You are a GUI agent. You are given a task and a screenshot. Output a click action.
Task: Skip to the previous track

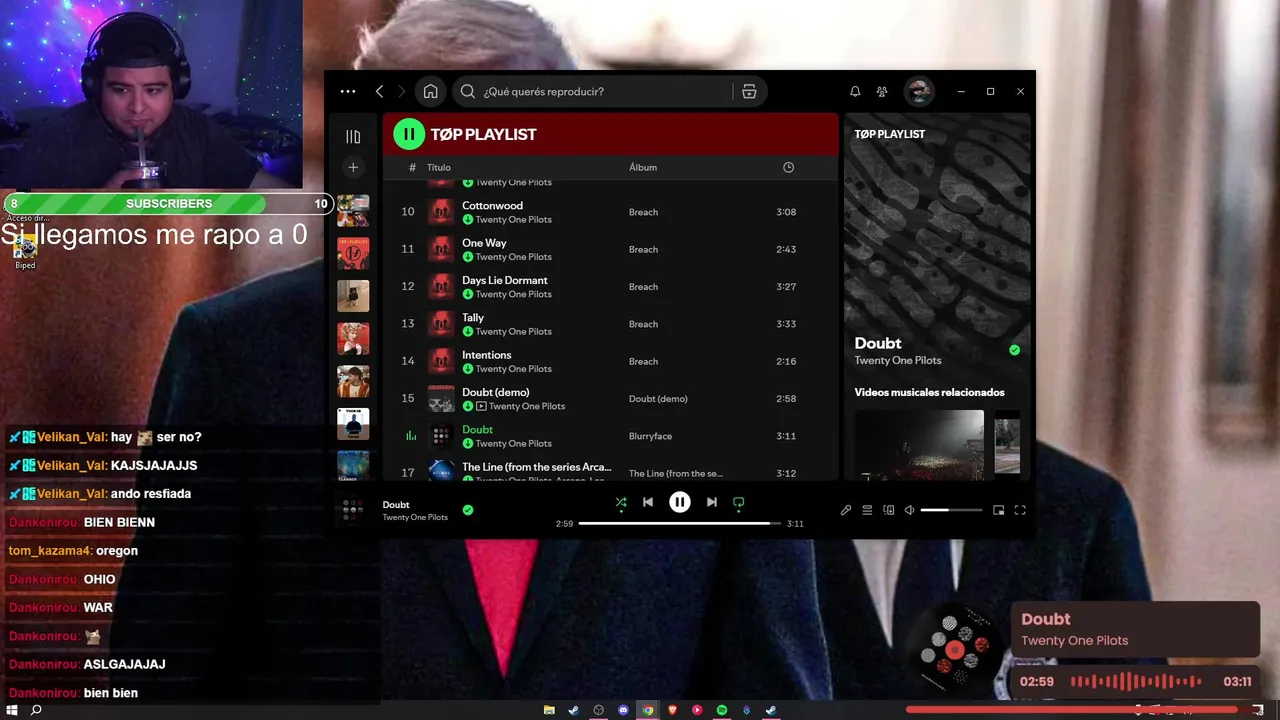(x=648, y=502)
